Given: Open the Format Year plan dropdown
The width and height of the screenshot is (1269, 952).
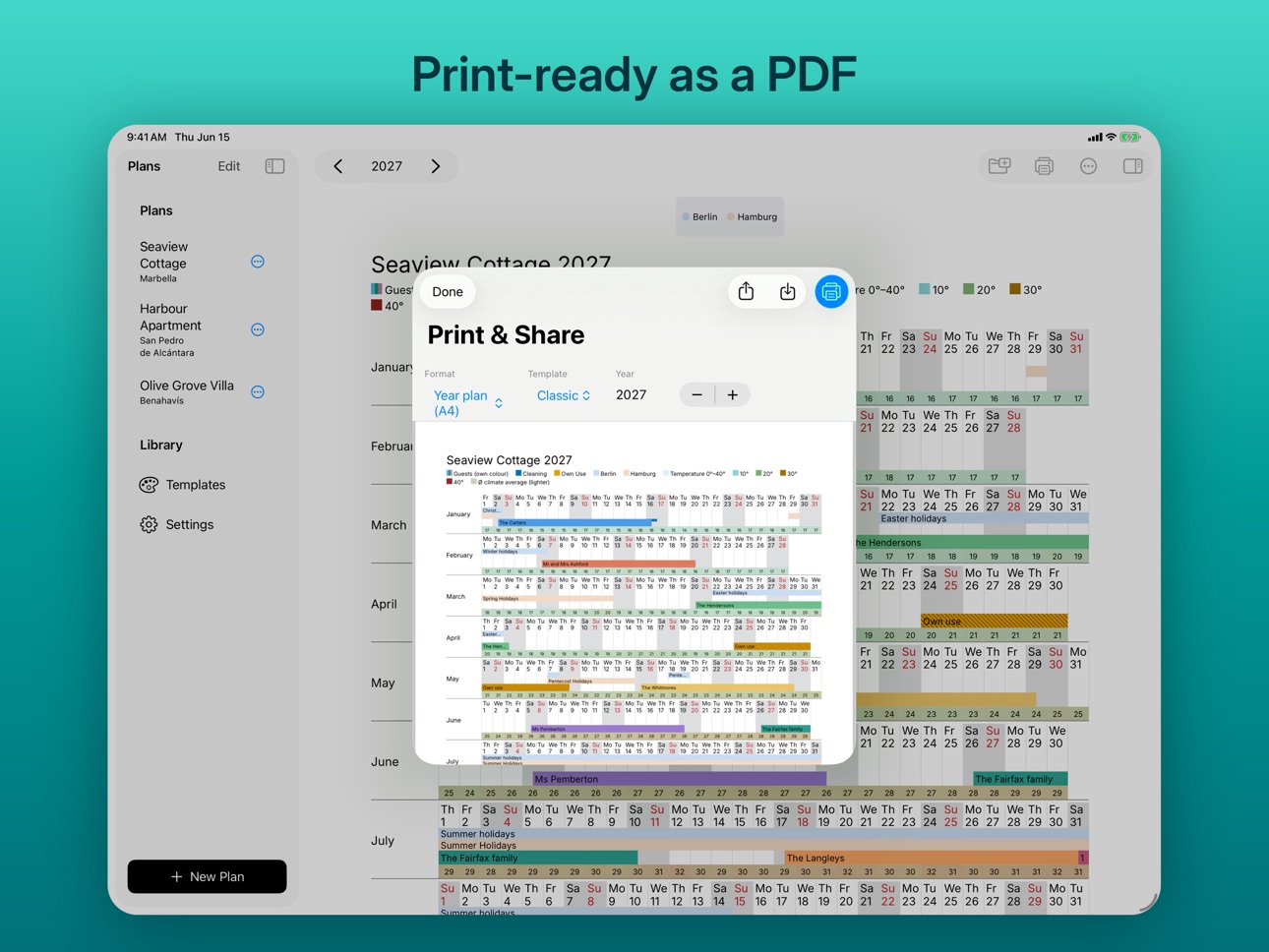Looking at the screenshot, I should click(468, 402).
